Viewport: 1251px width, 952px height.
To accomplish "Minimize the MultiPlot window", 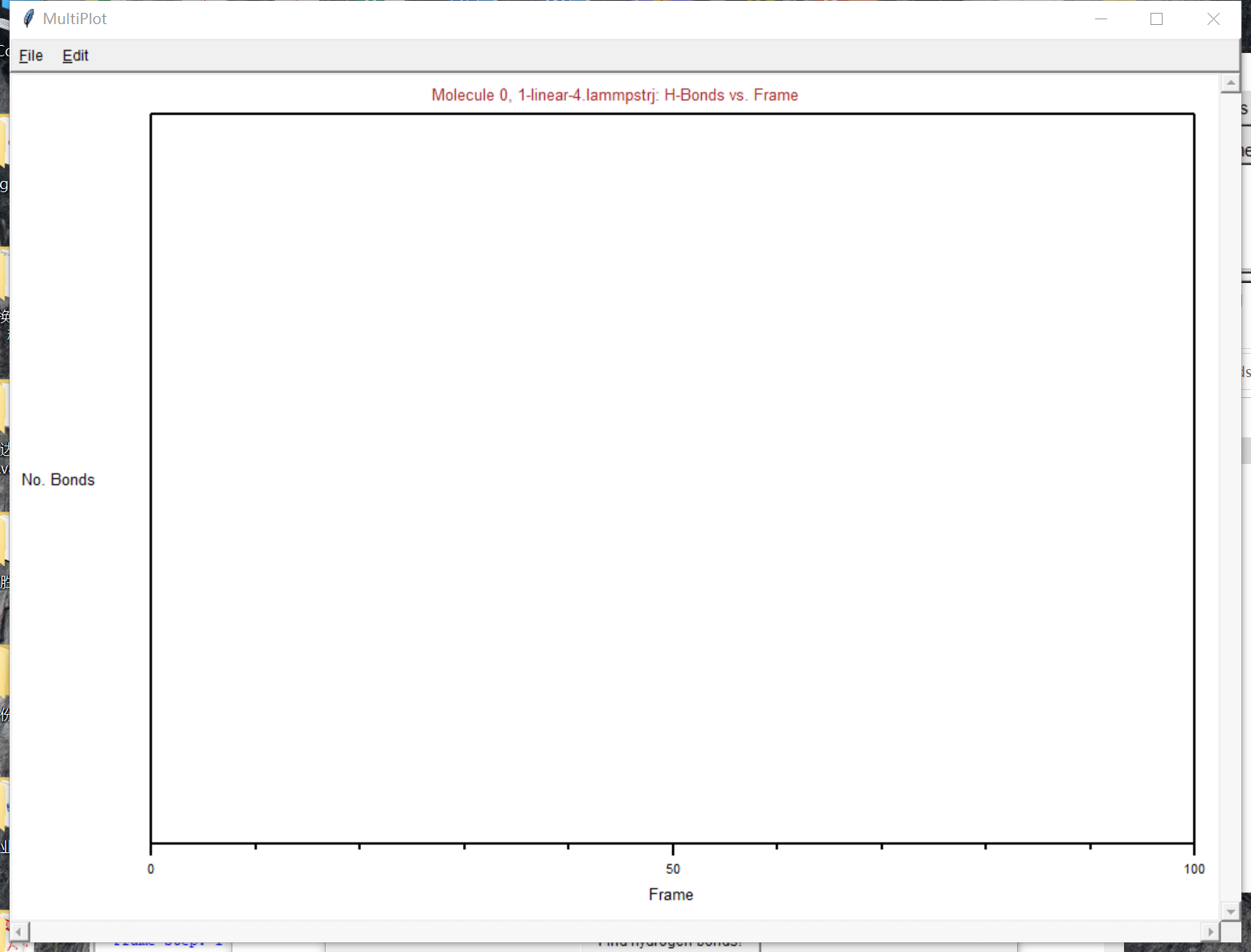I will pyautogui.click(x=1101, y=18).
